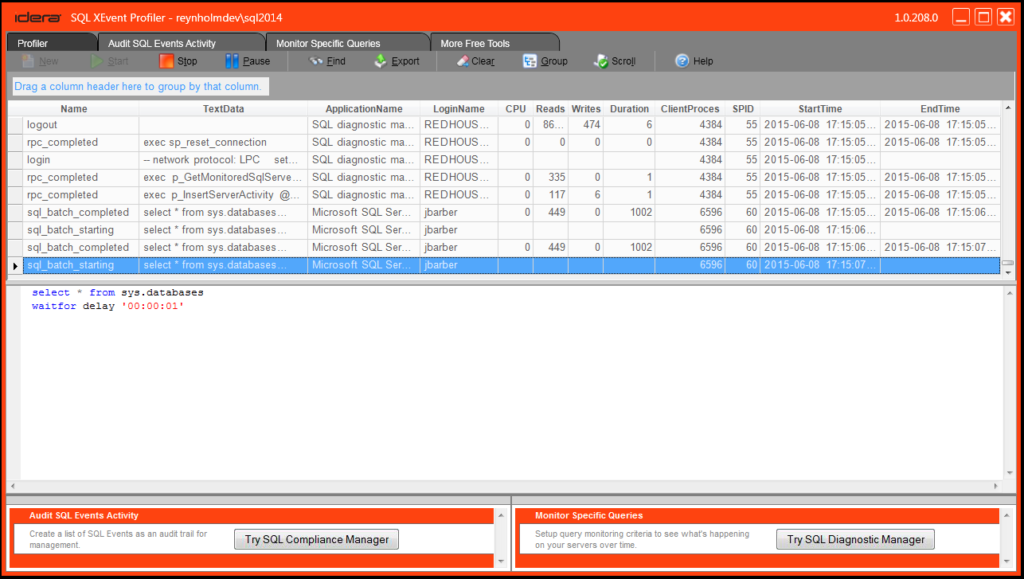The image size is (1024, 579).
Task: Click down arrow of query text scrollbar
Action: click(1010, 473)
